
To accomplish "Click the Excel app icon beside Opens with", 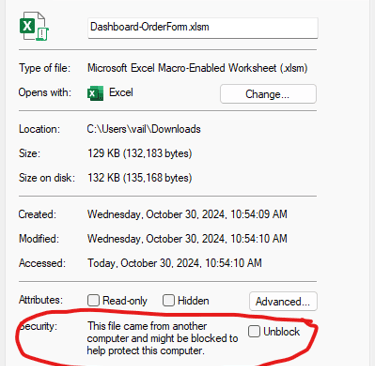I will click(x=95, y=93).
